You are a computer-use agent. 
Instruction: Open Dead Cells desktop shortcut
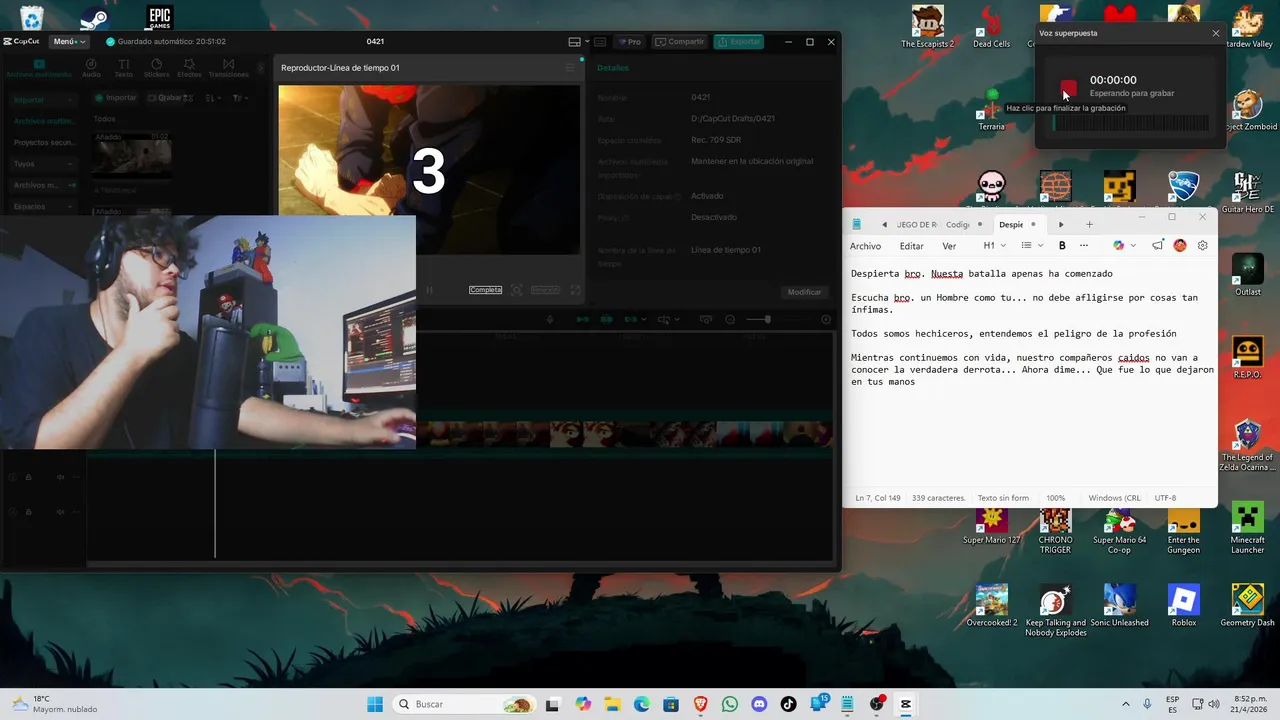pos(991,26)
